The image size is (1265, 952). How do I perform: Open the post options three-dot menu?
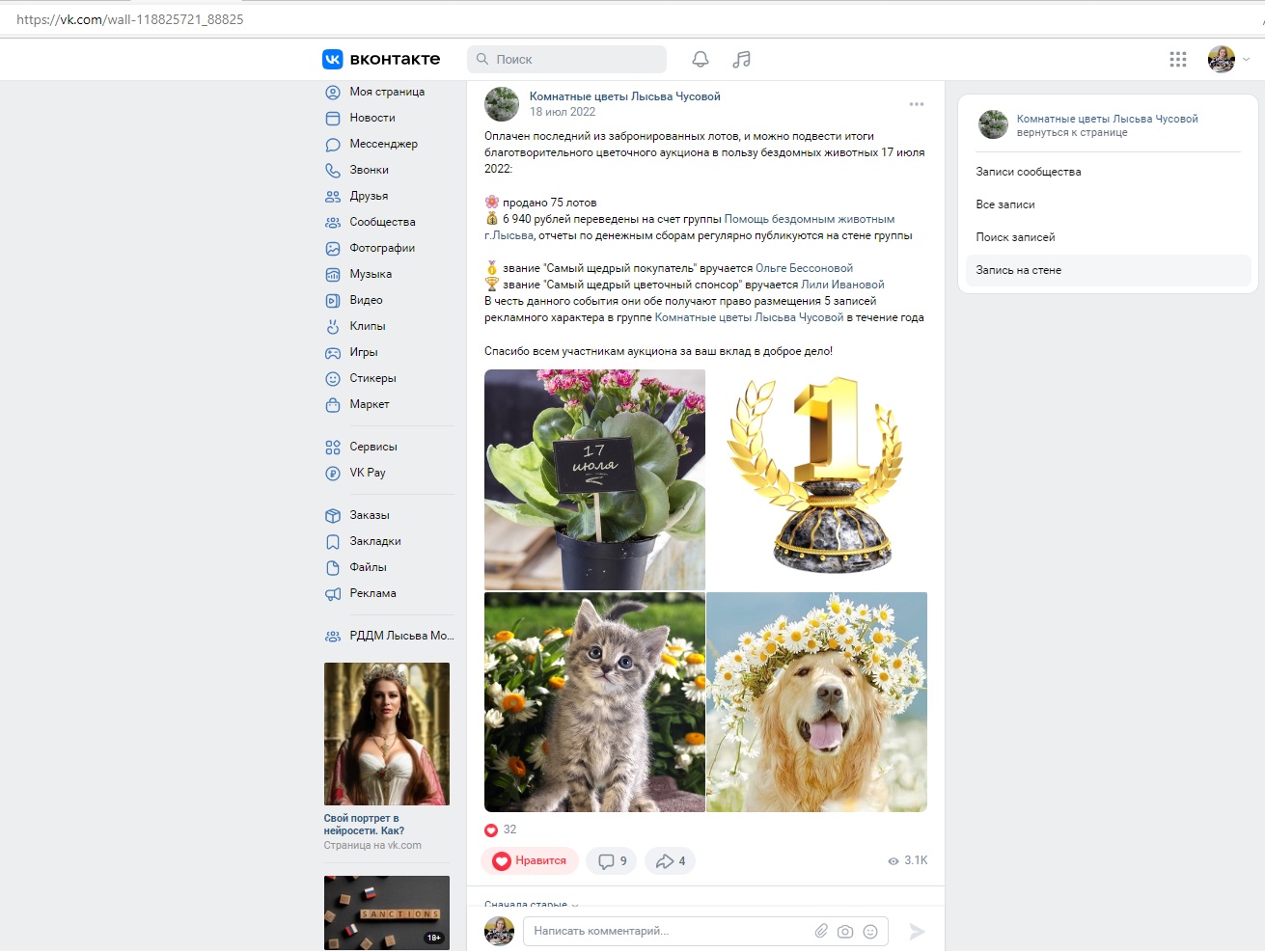tap(917, 103)
